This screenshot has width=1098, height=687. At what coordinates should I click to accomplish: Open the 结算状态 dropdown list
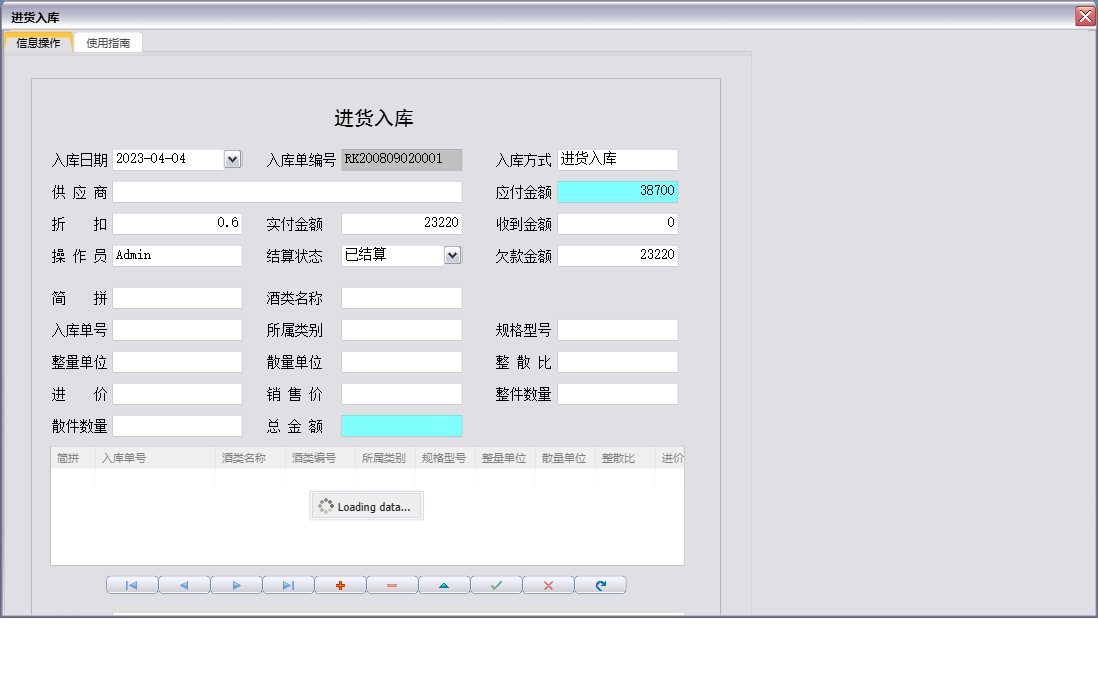point(455,255)
